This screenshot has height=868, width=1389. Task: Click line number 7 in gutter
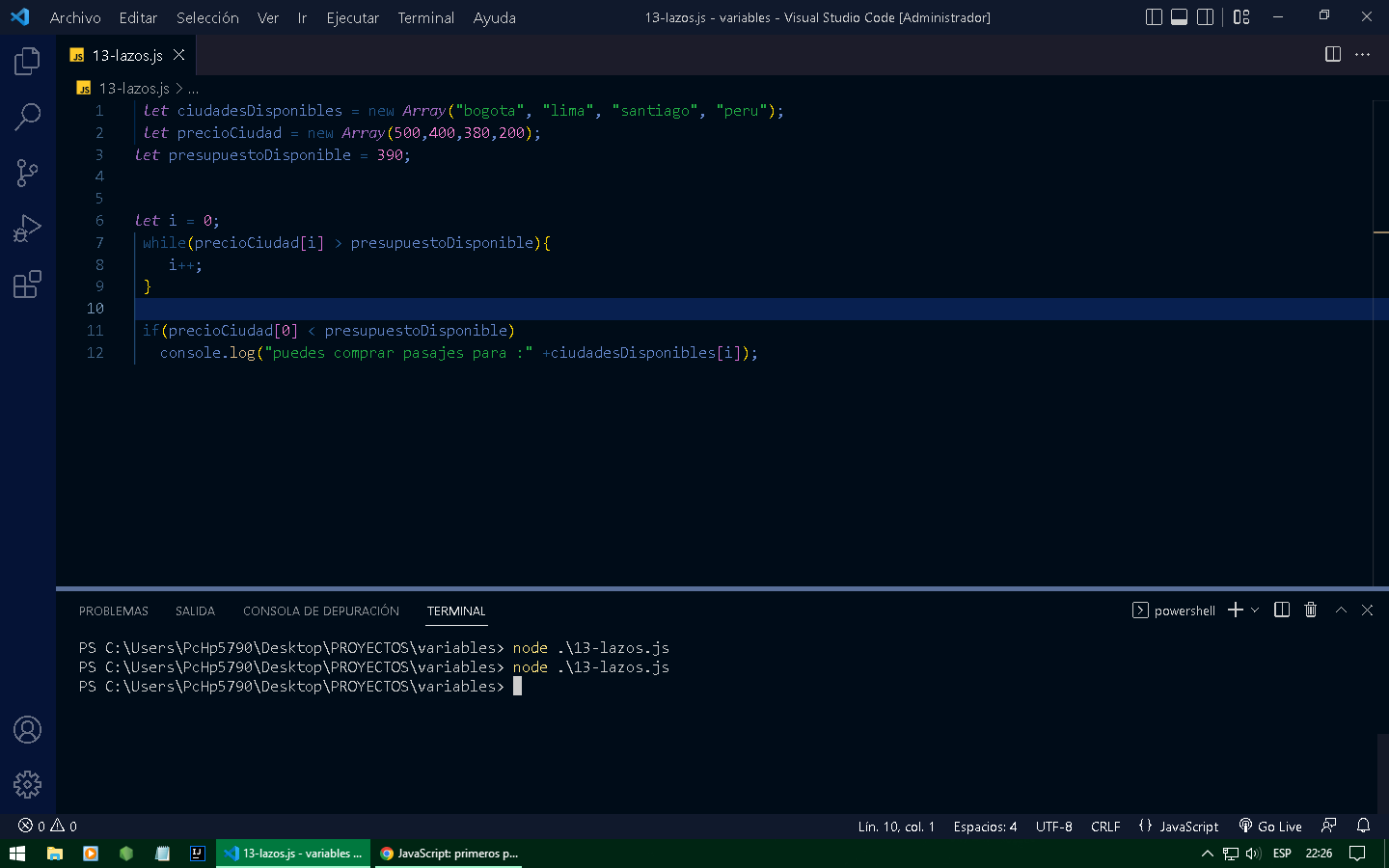(x=98, y=242)
